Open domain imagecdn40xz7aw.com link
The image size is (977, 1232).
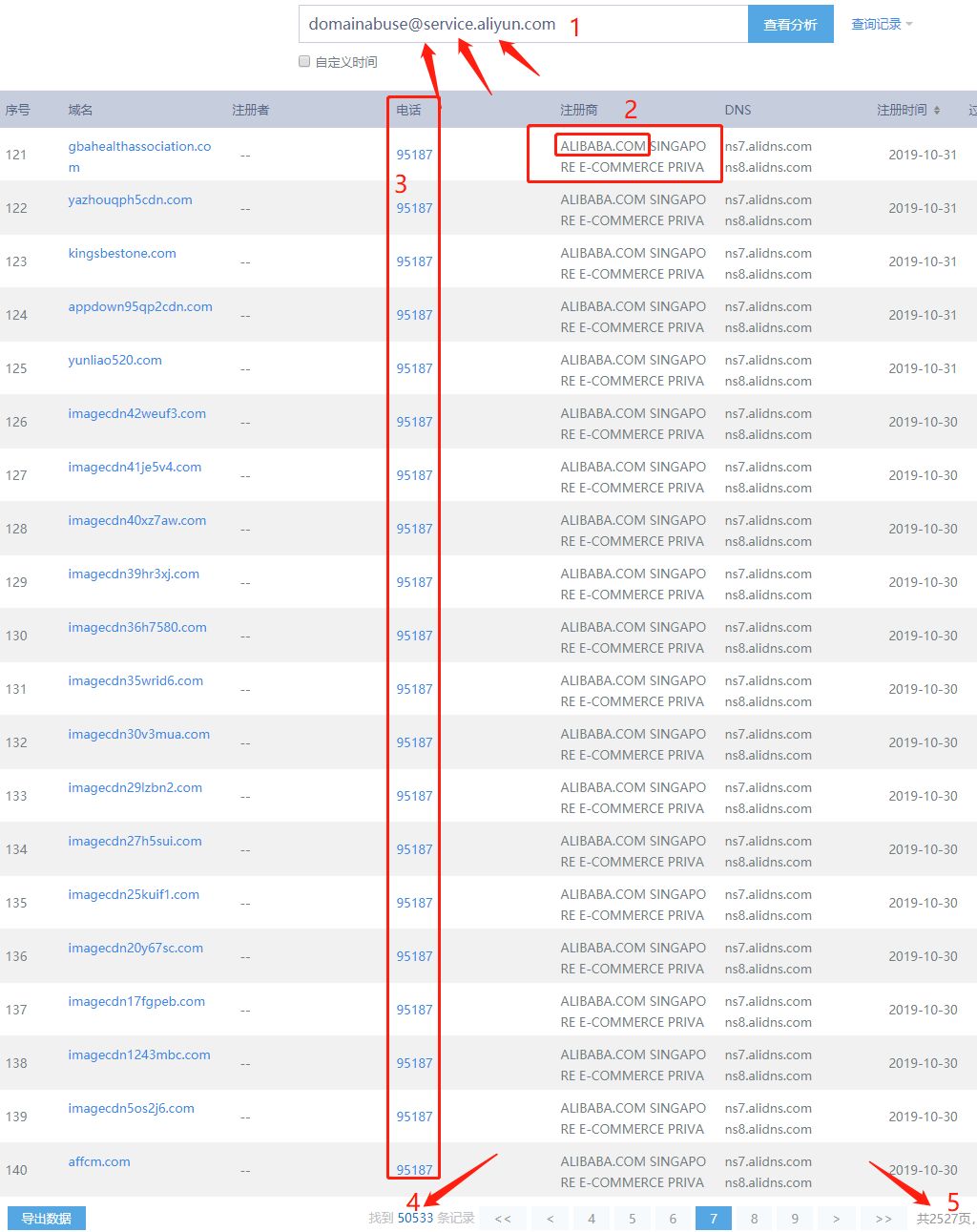pyautogui.click(x=136, y=520)
